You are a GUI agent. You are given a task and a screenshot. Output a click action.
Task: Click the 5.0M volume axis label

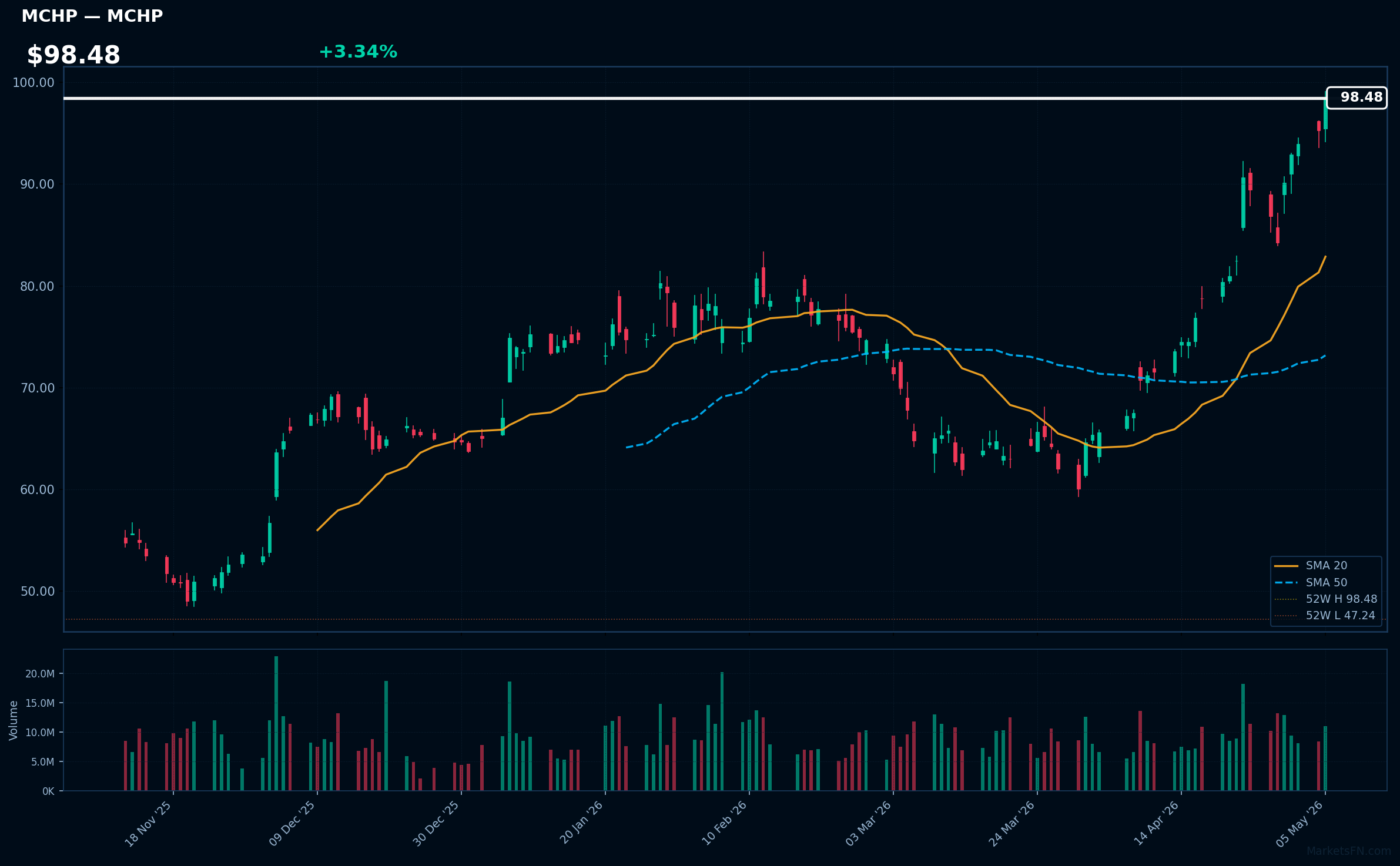(42, 762)
